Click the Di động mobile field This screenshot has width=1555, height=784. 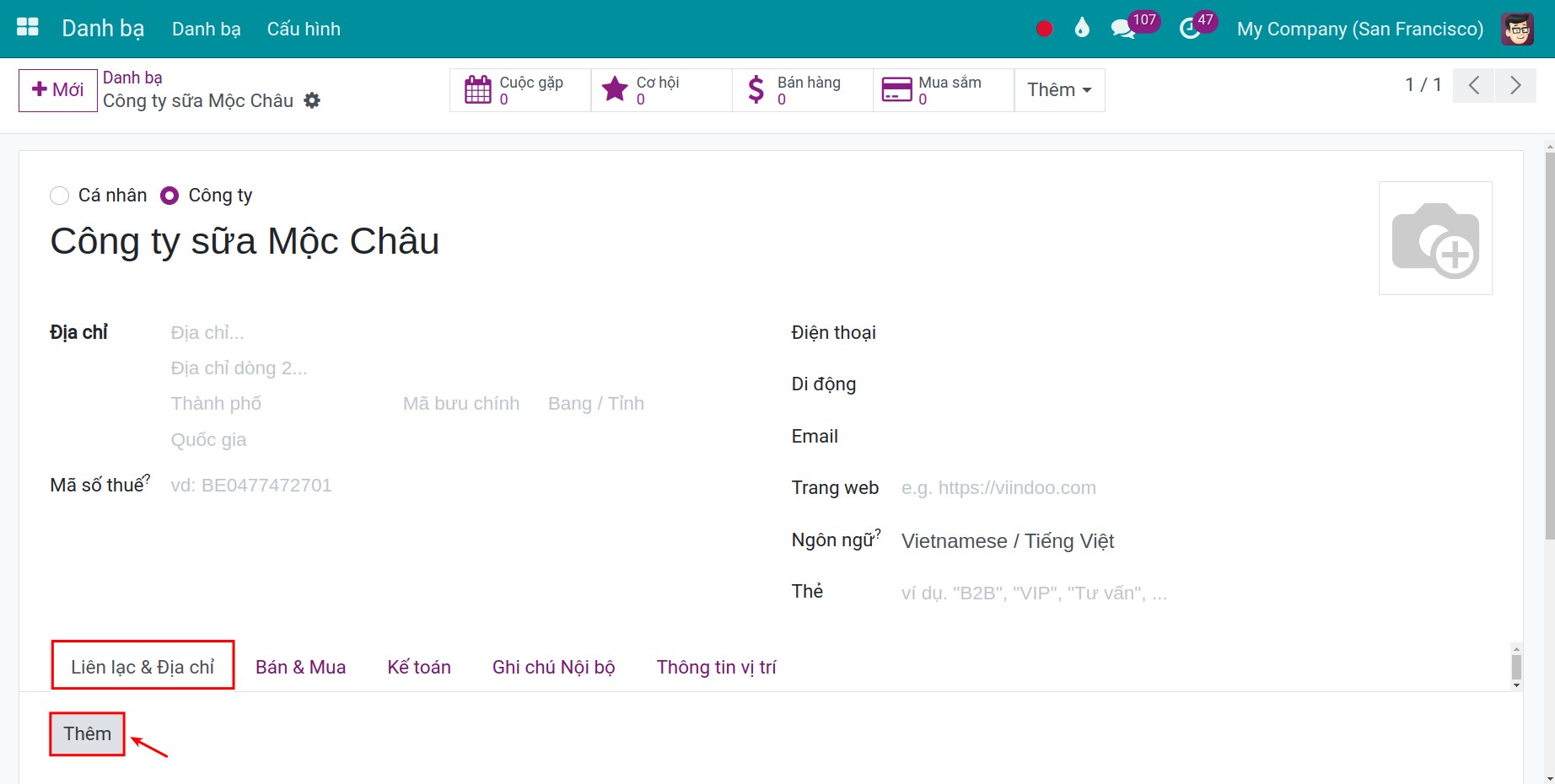1196,384
